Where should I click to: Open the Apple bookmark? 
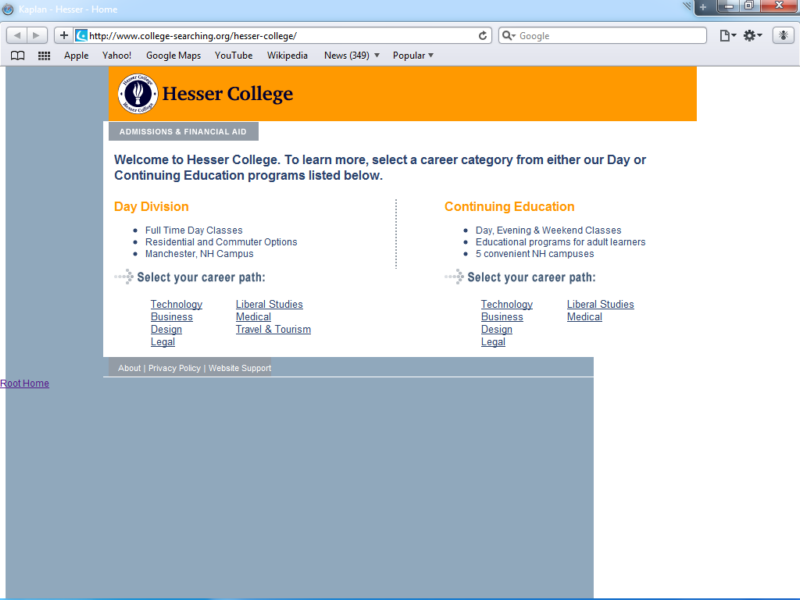76,56
